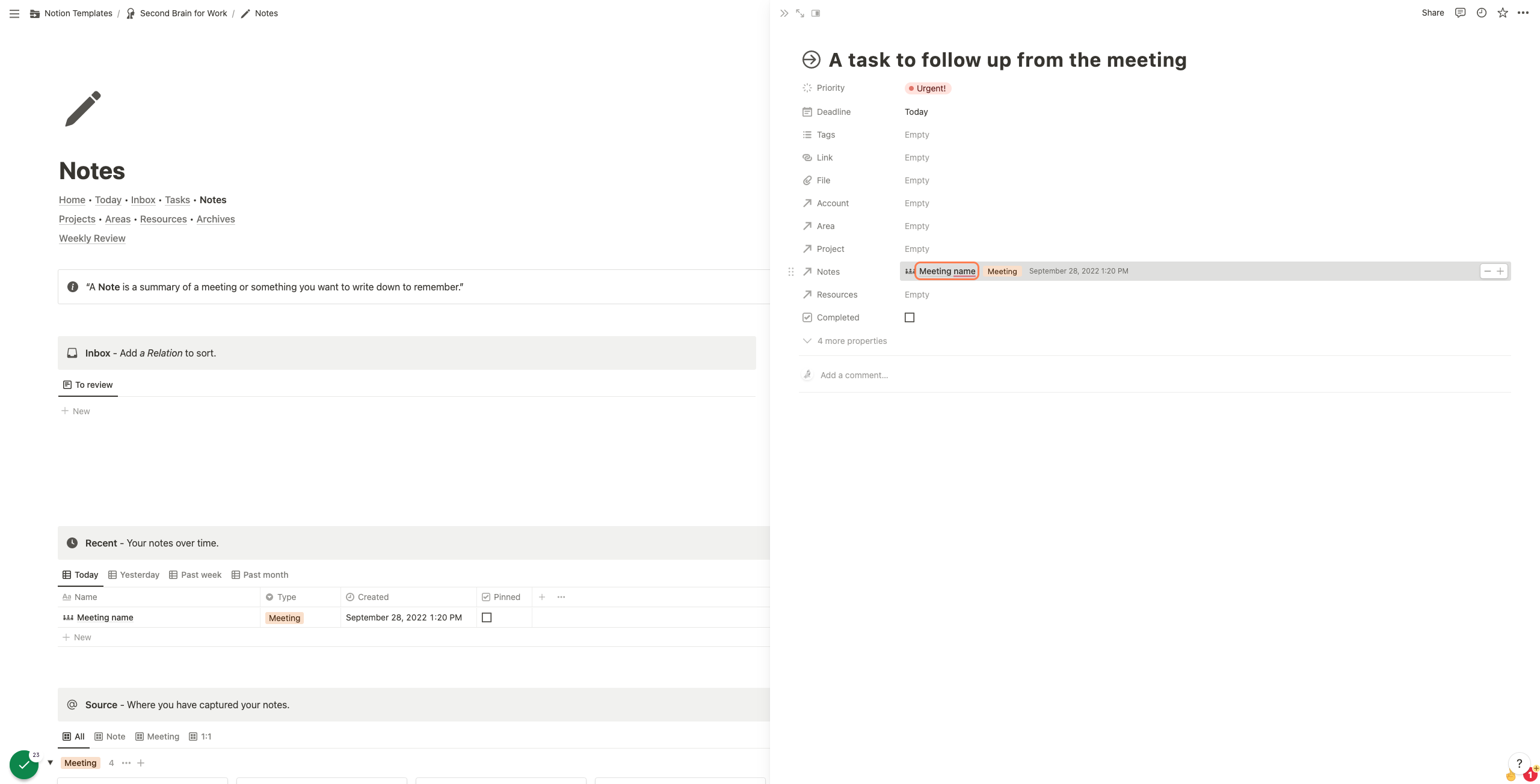This screenshot has width=1540, height=784.
Task: Add New row under To review
Action: click(76, 411)
